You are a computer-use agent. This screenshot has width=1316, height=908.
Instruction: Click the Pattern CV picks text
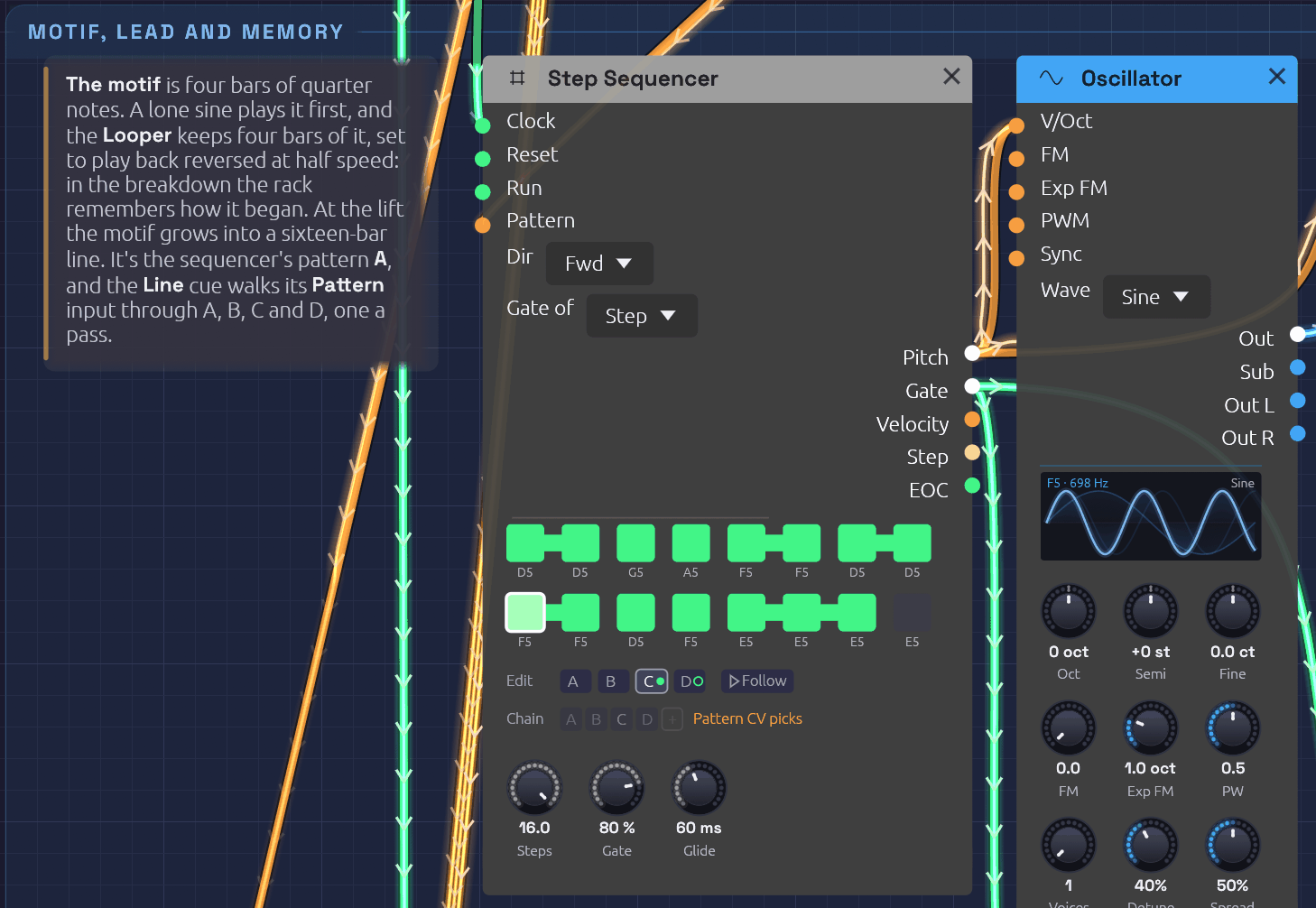pos(747,719)
